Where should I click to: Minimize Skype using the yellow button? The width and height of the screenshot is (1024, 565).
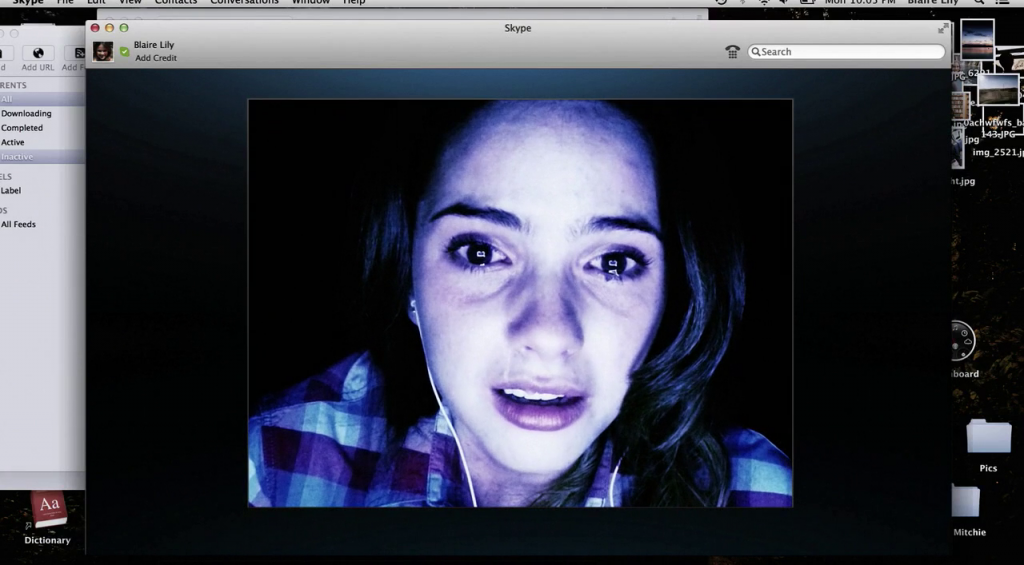tap(109, 27)
